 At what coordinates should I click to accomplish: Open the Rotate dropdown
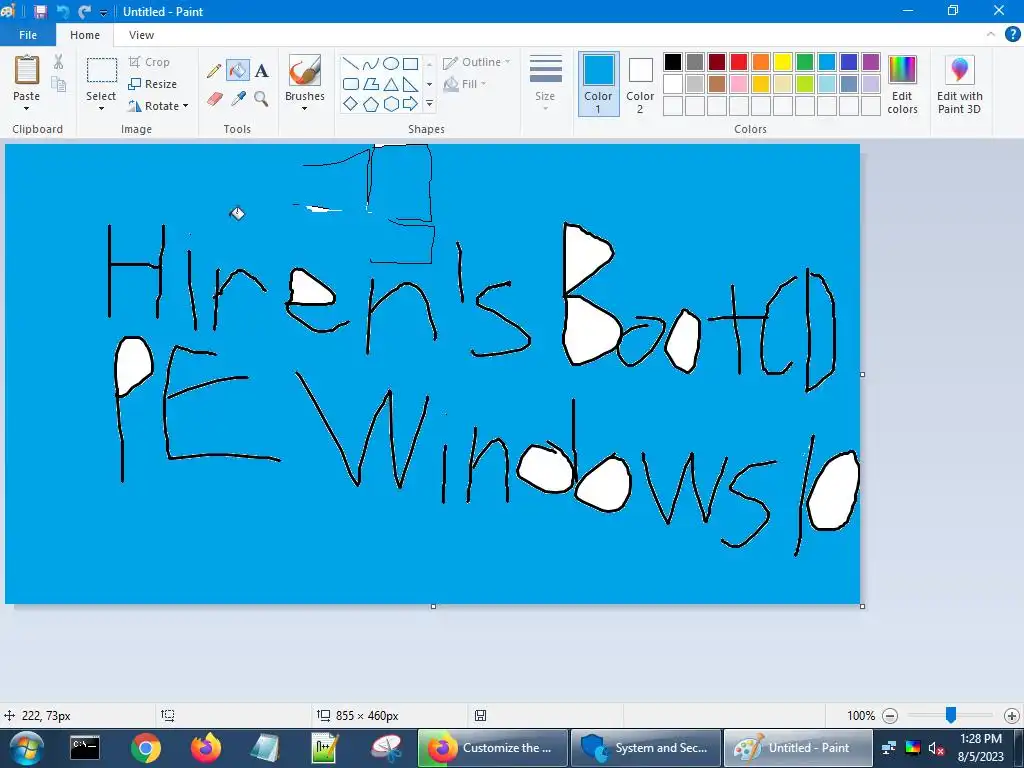point(159,106)
